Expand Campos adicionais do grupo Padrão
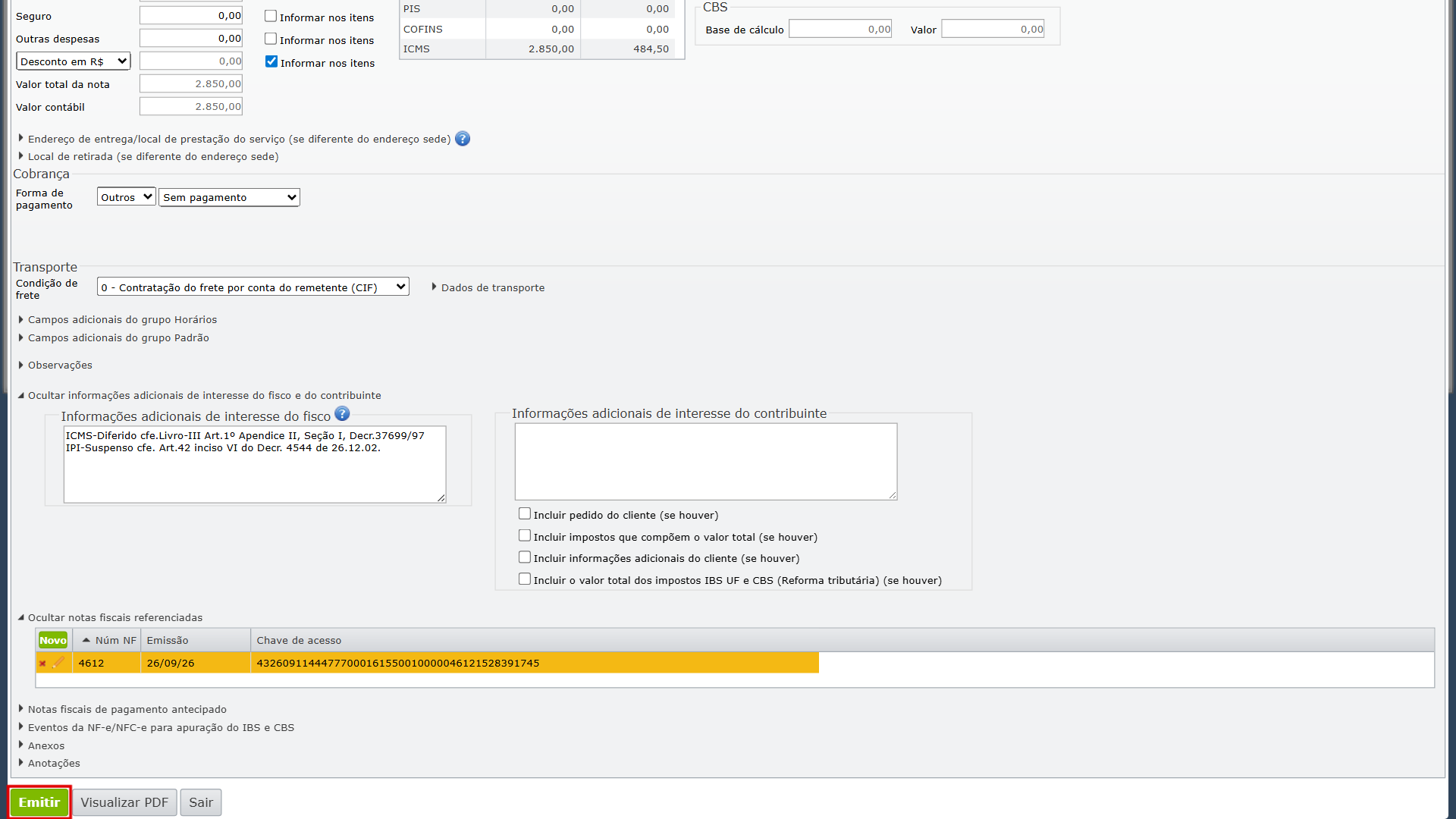1456x819 pixels. pos(114,337)
